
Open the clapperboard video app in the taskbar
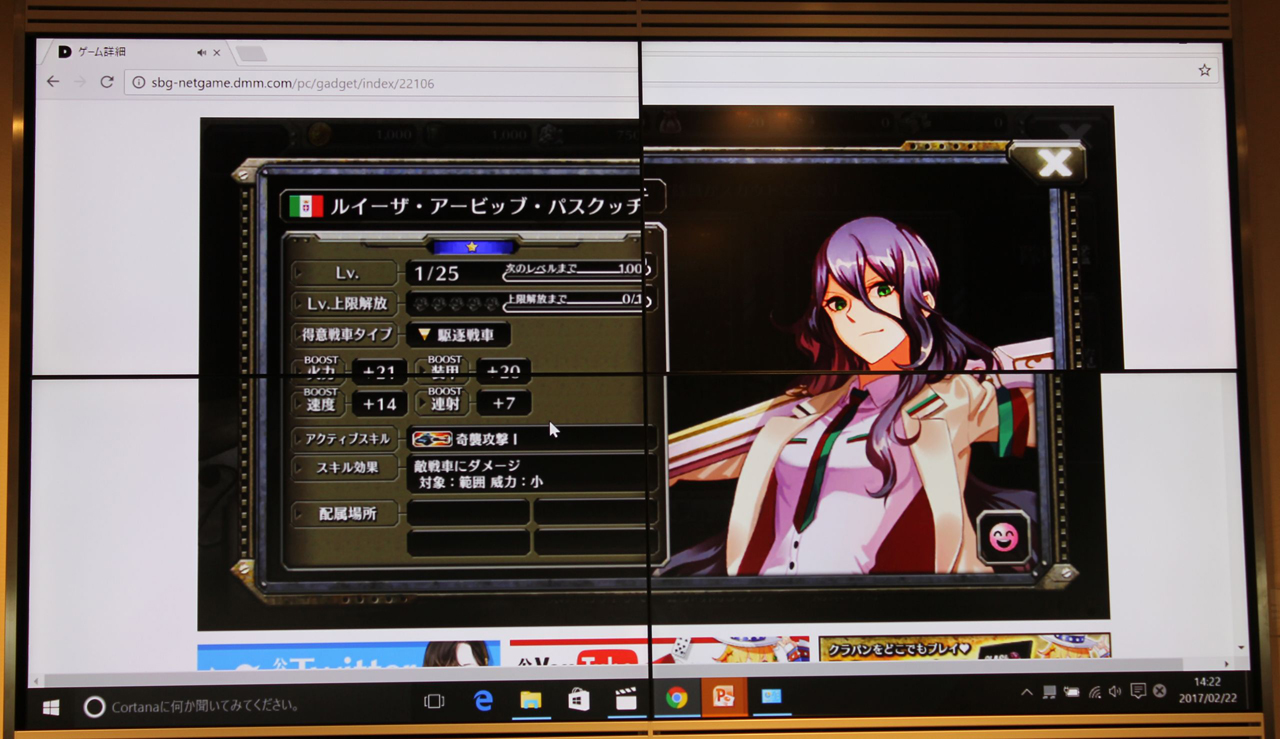click(626, 700)
